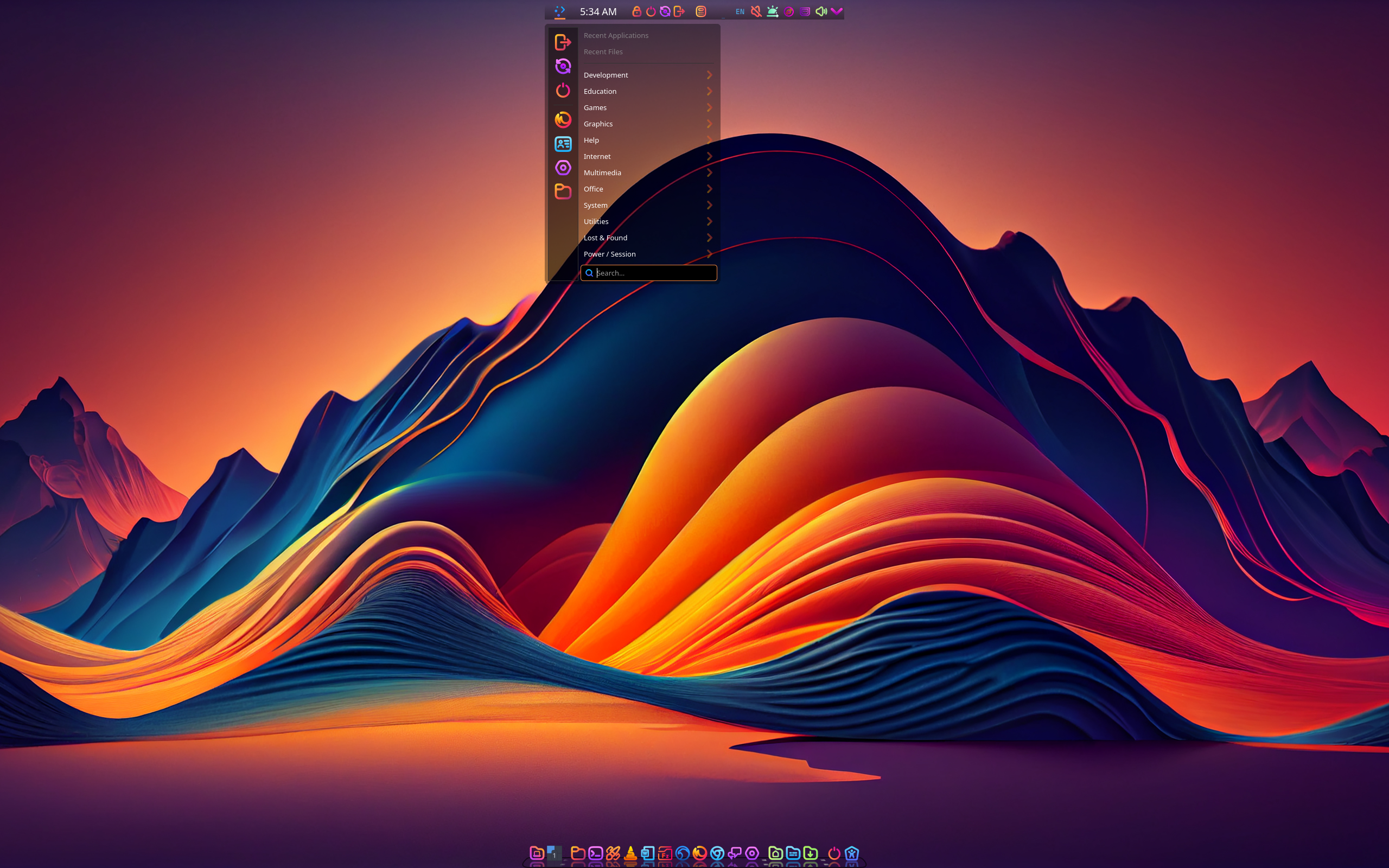Click the application launcher icon in top panel
1389x868 pixels.
[x=559, y=11]
